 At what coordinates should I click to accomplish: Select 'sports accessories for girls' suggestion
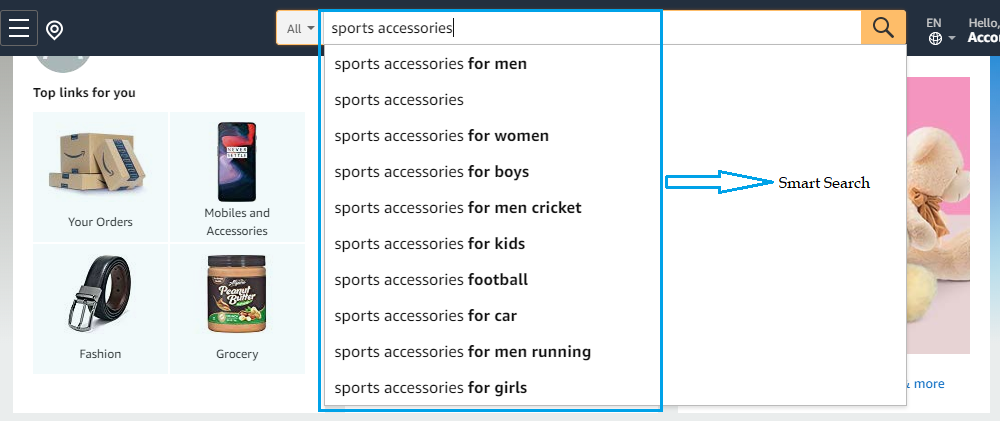(x=430, y=388)
